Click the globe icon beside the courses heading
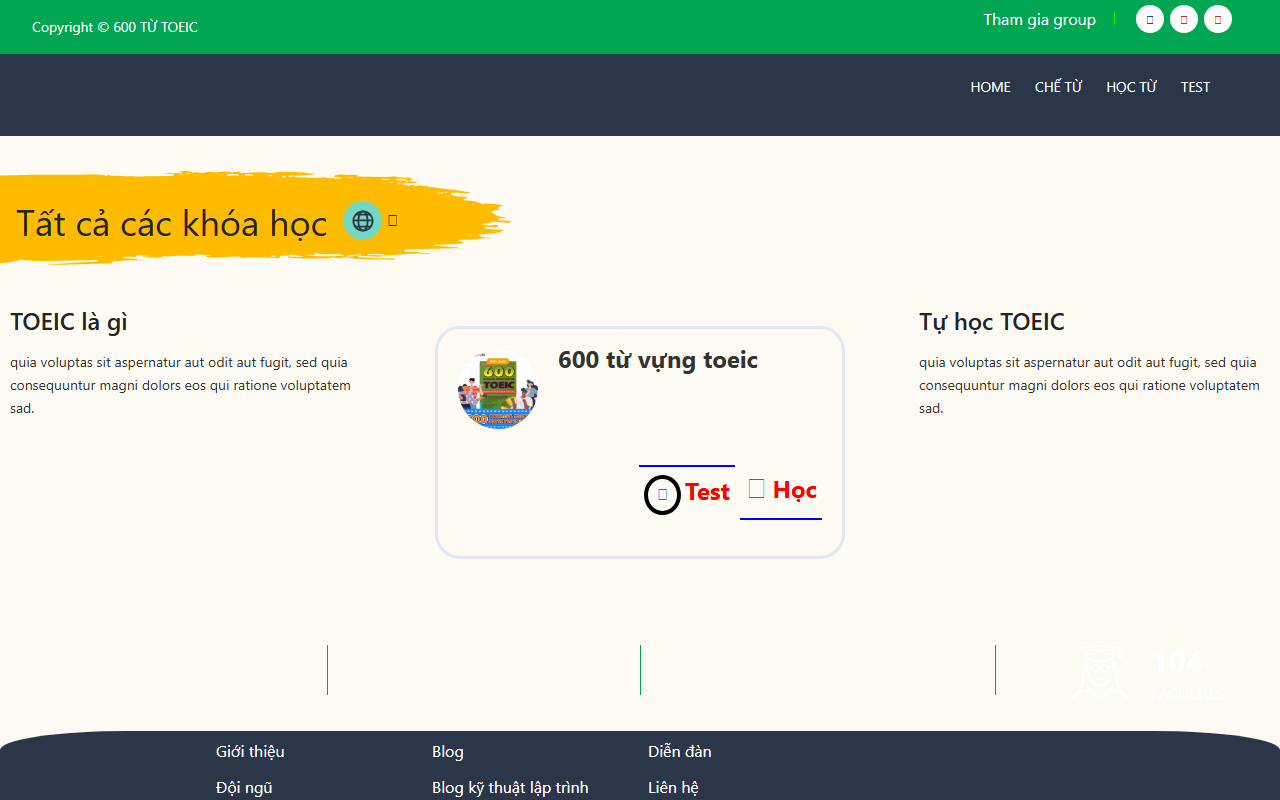Screen dimensions: 1280x800 [x=362, y=220]
